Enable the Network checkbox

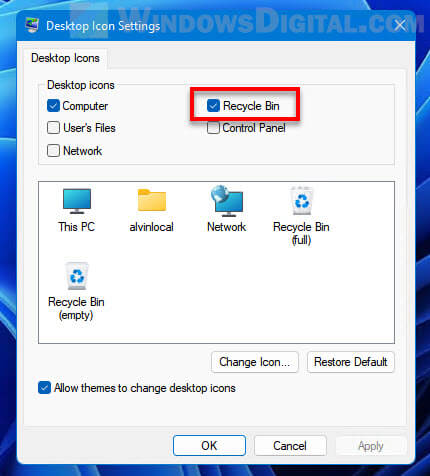click(x=53, y=151)
